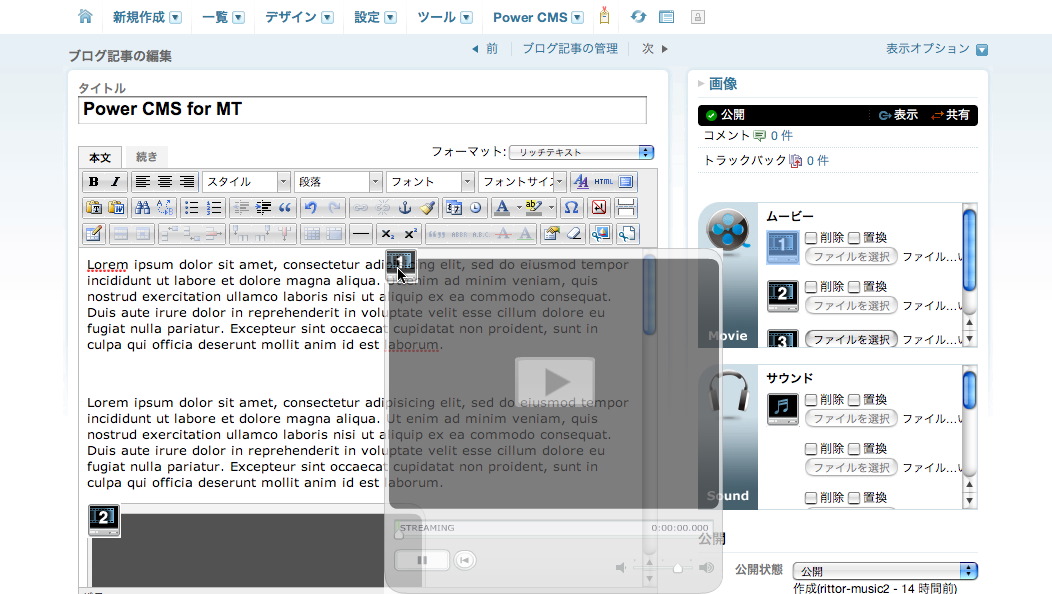
Task: Open the デザイン menu
Action: [299, 17]
